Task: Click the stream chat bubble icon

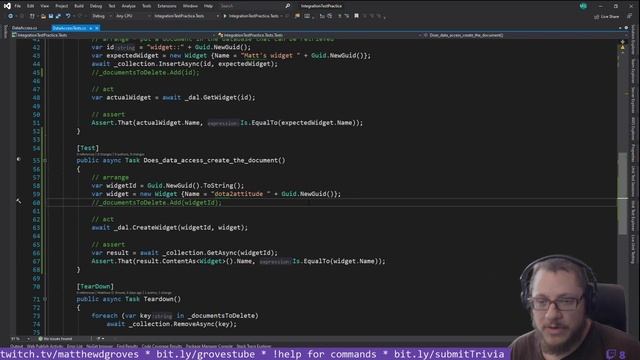Action: (x=611, y=354)
